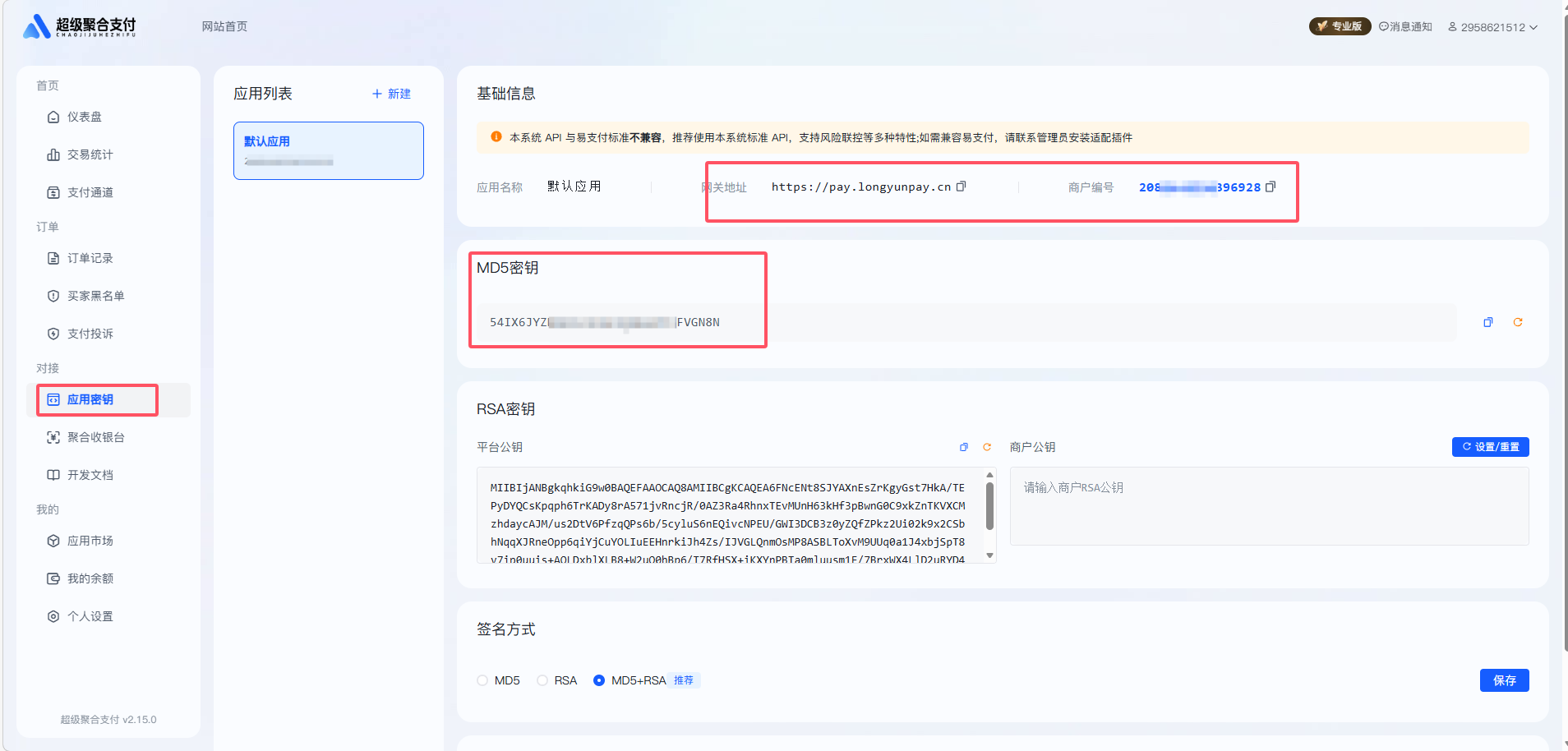Select MD5 signature method
This screenshot has height=751, width=1568.
pyautogui.click(x=482, y=680)
